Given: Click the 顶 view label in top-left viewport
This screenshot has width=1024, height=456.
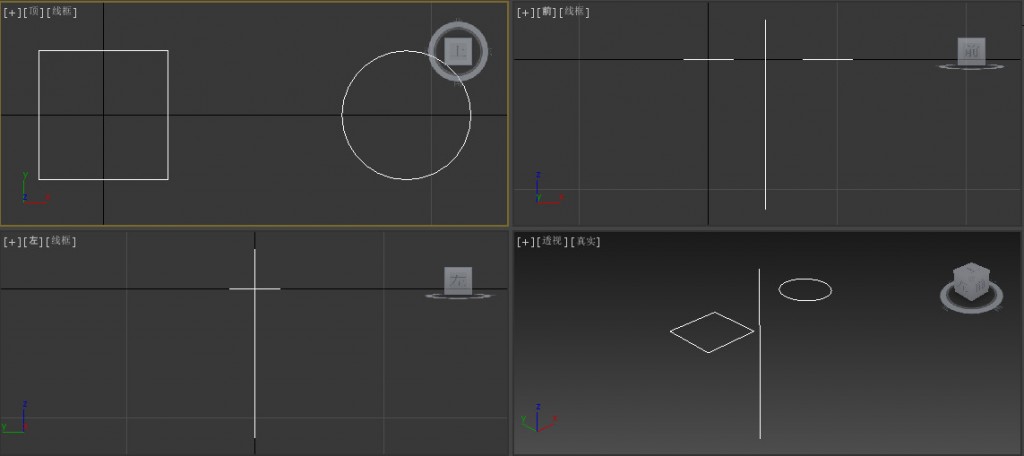Looking at the screenshot, I should pos(34,12).
